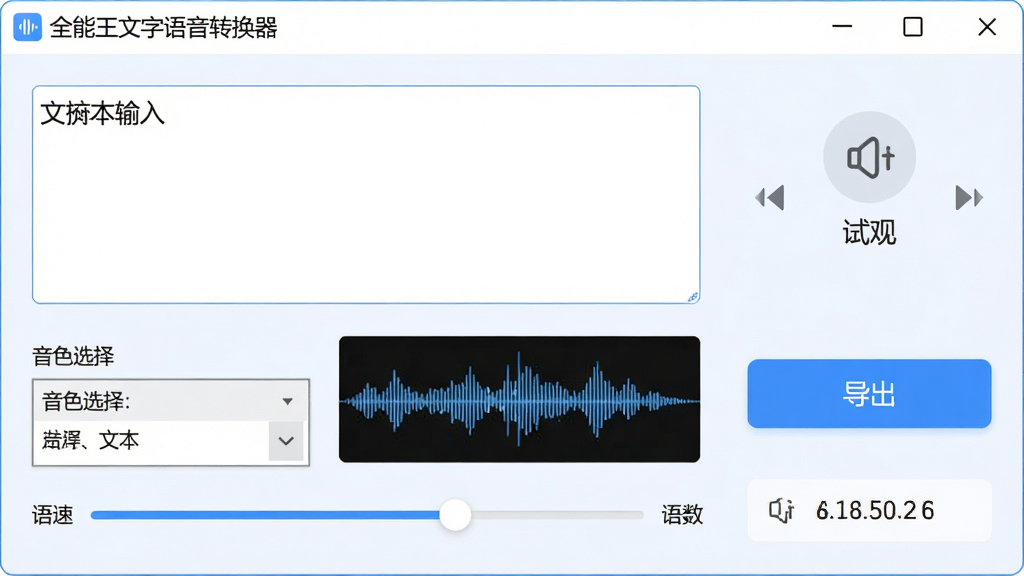Minimize the converter window
The width and height of the screenshot is (1024, 576).
(842, 27)
